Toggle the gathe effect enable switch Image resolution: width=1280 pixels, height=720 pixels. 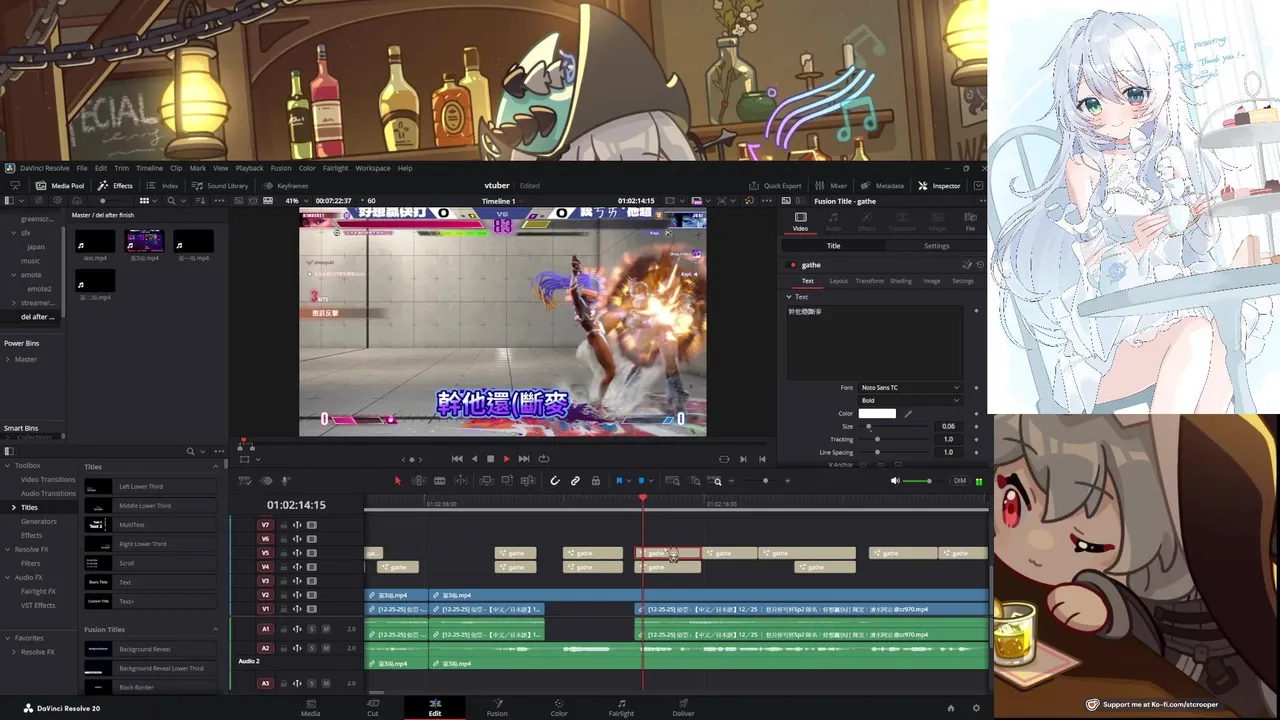pyautogui.click(x=793, y=265)
